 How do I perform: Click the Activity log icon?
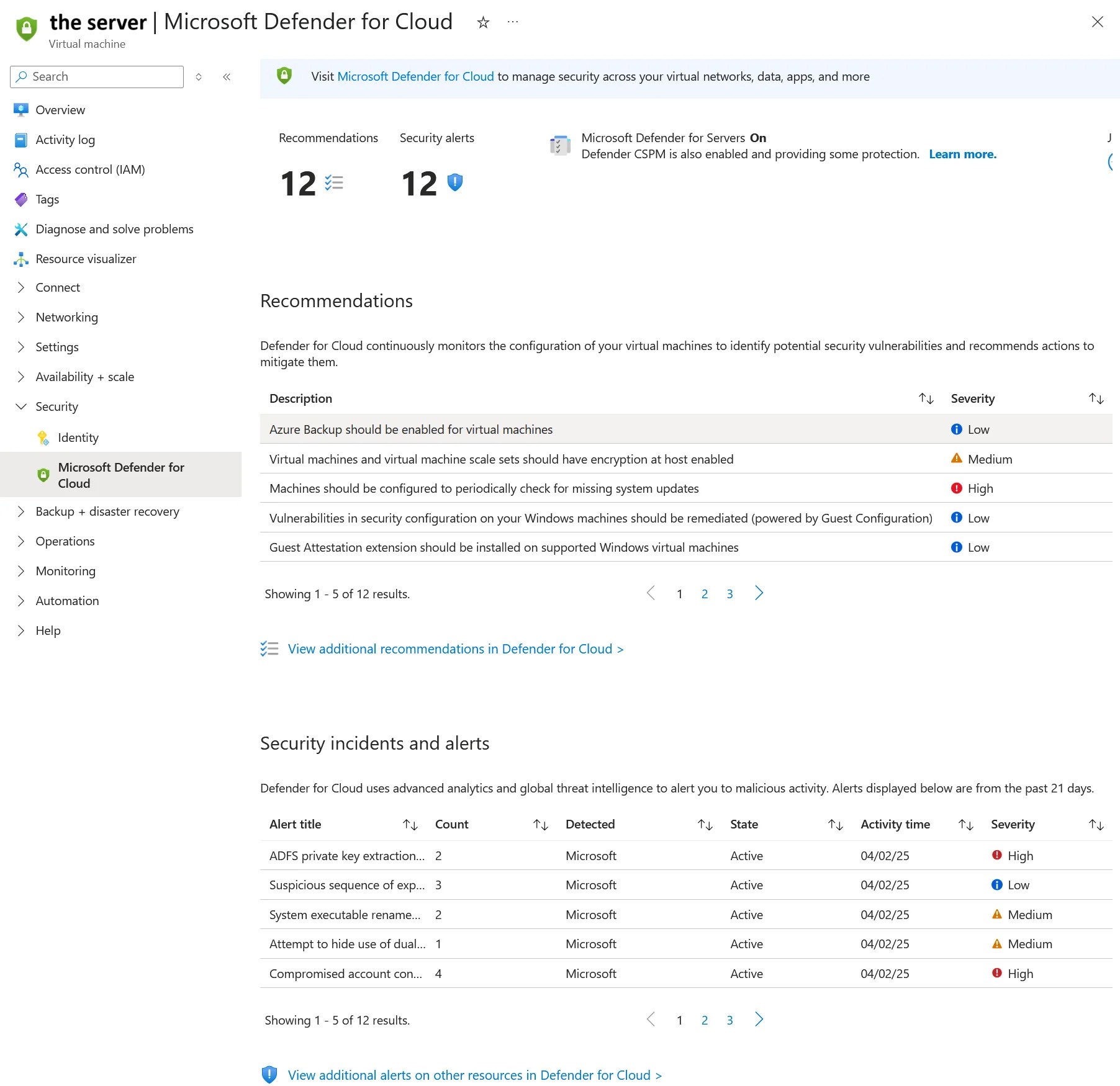21,140
